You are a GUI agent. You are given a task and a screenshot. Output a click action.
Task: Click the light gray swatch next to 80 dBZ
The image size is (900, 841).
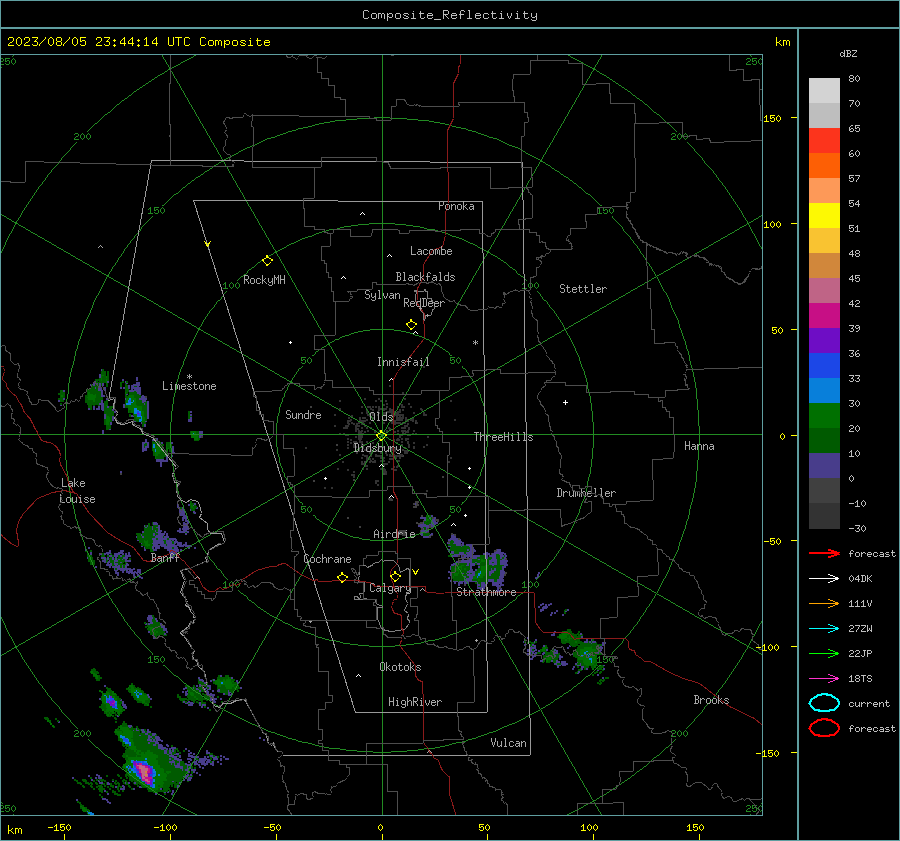824,90
